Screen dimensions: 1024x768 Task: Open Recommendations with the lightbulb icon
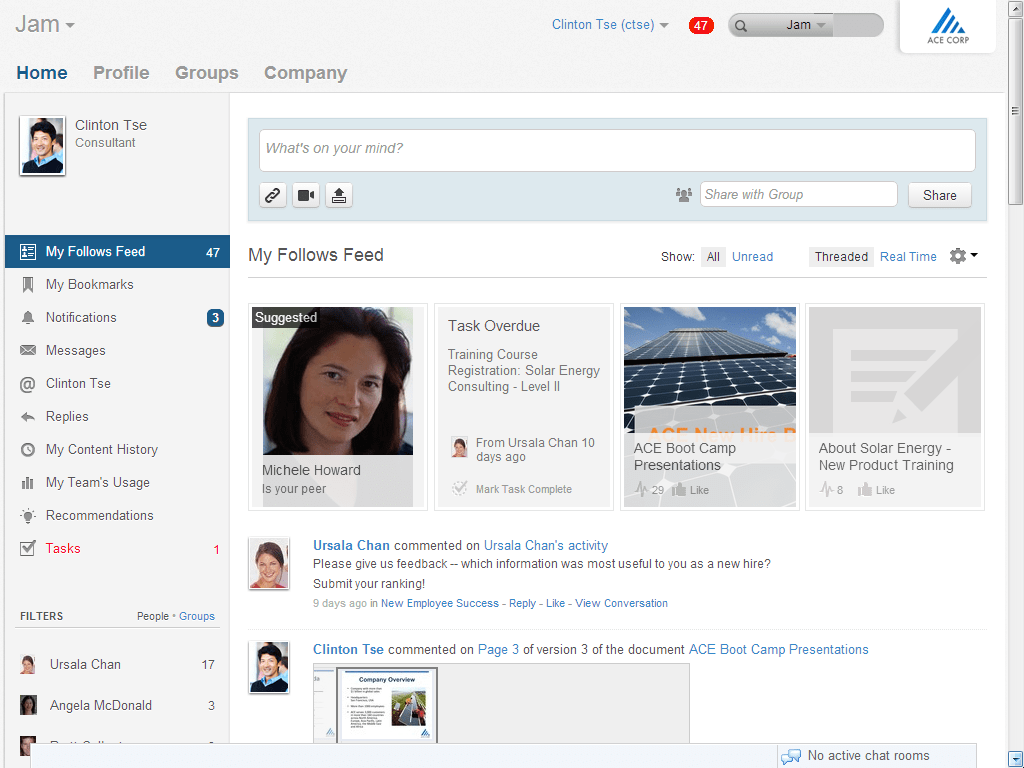coord(99,515)
